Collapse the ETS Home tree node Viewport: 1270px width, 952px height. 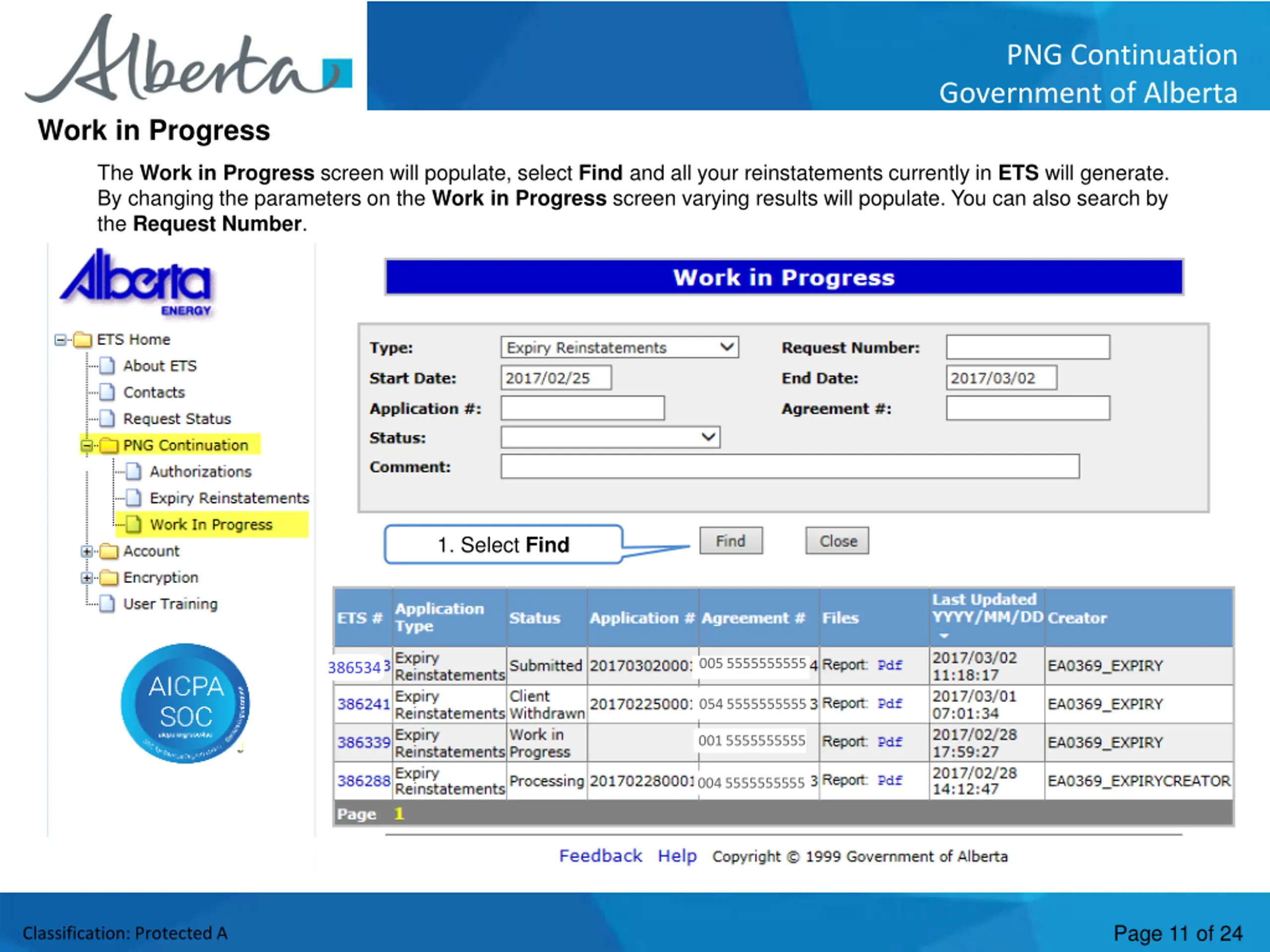[x=61, y=340]
